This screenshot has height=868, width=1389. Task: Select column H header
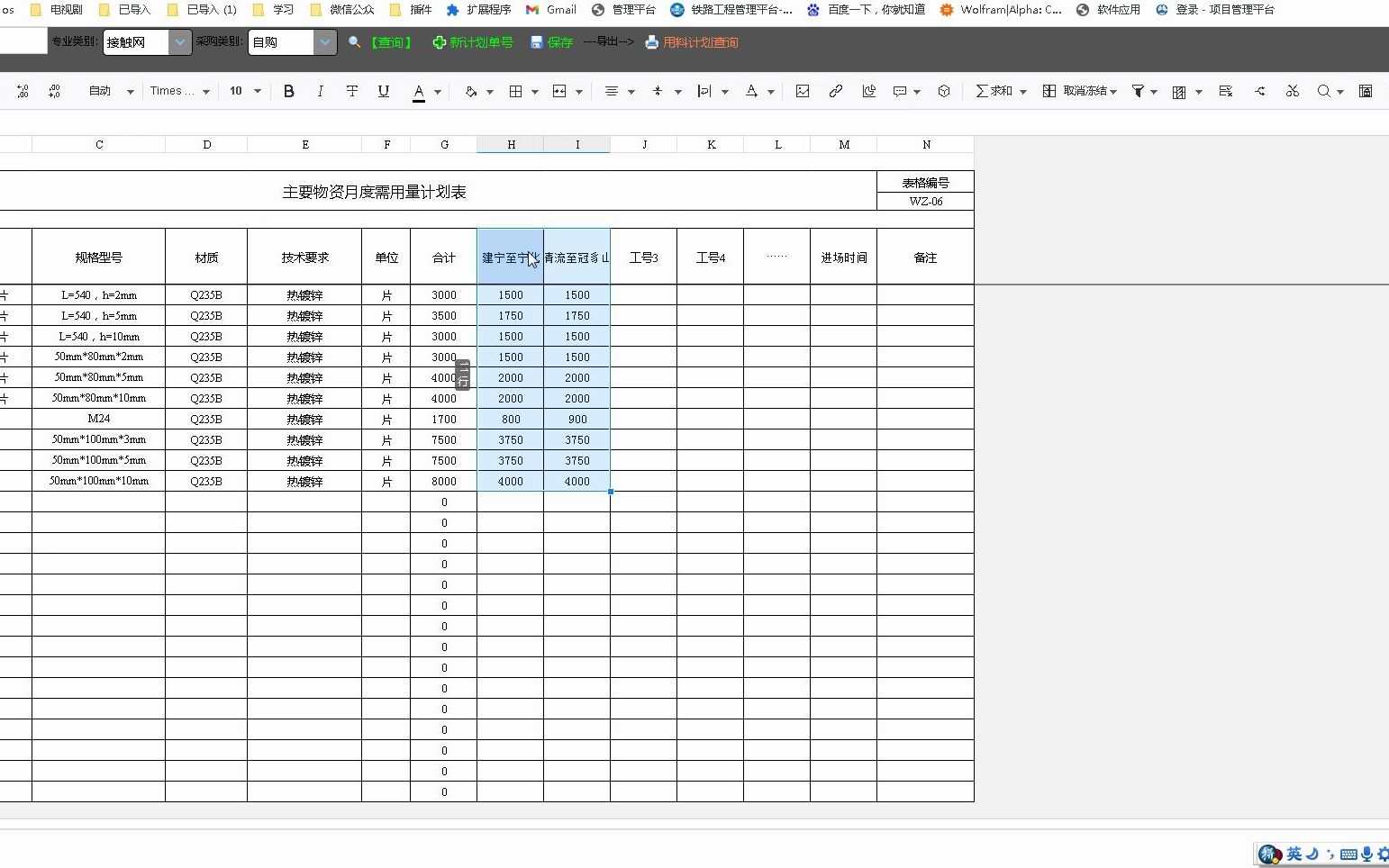pyautogui.click(x=511, y=144)
